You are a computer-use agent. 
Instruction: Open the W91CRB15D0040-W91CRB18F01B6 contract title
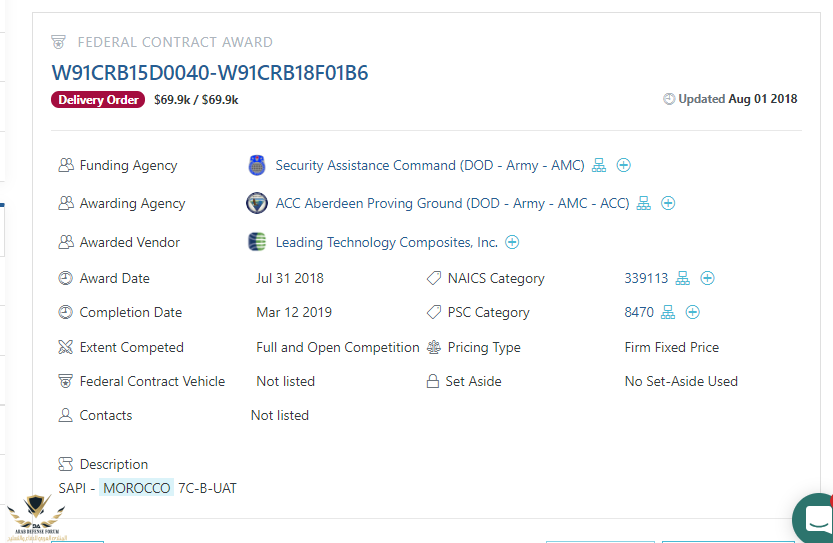[x=209, y=73]
